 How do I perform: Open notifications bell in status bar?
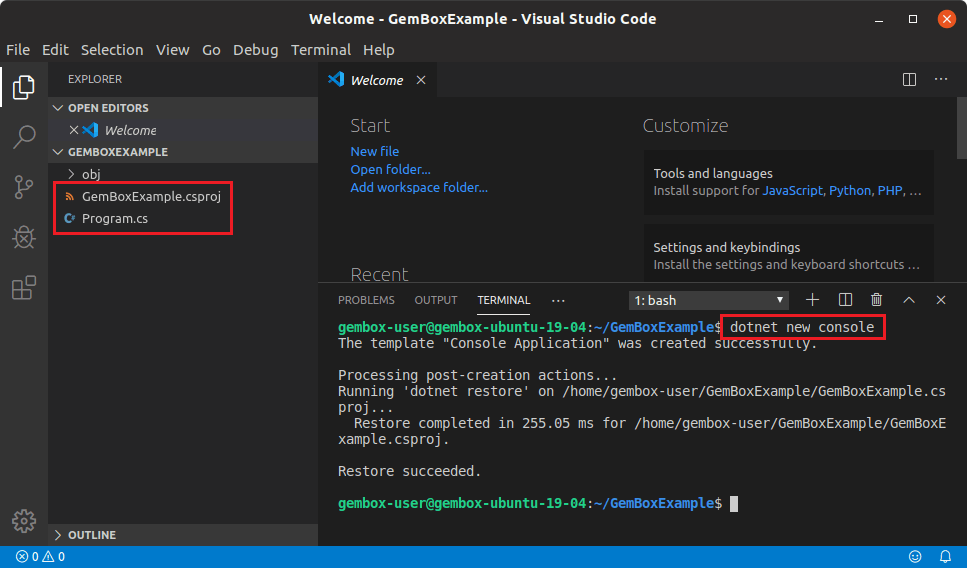click(x=945, y=556)
